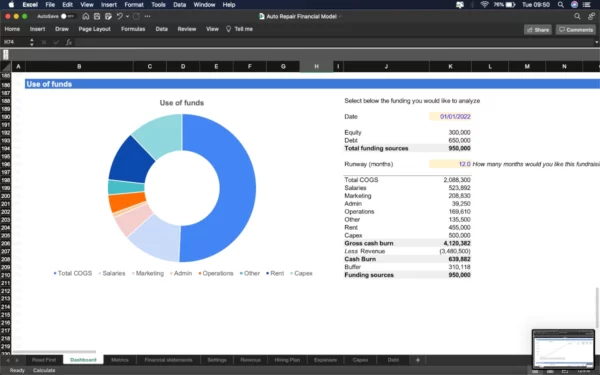Click the Date input cell 01/01/2022
600x375 pixels.
[450, 117]
